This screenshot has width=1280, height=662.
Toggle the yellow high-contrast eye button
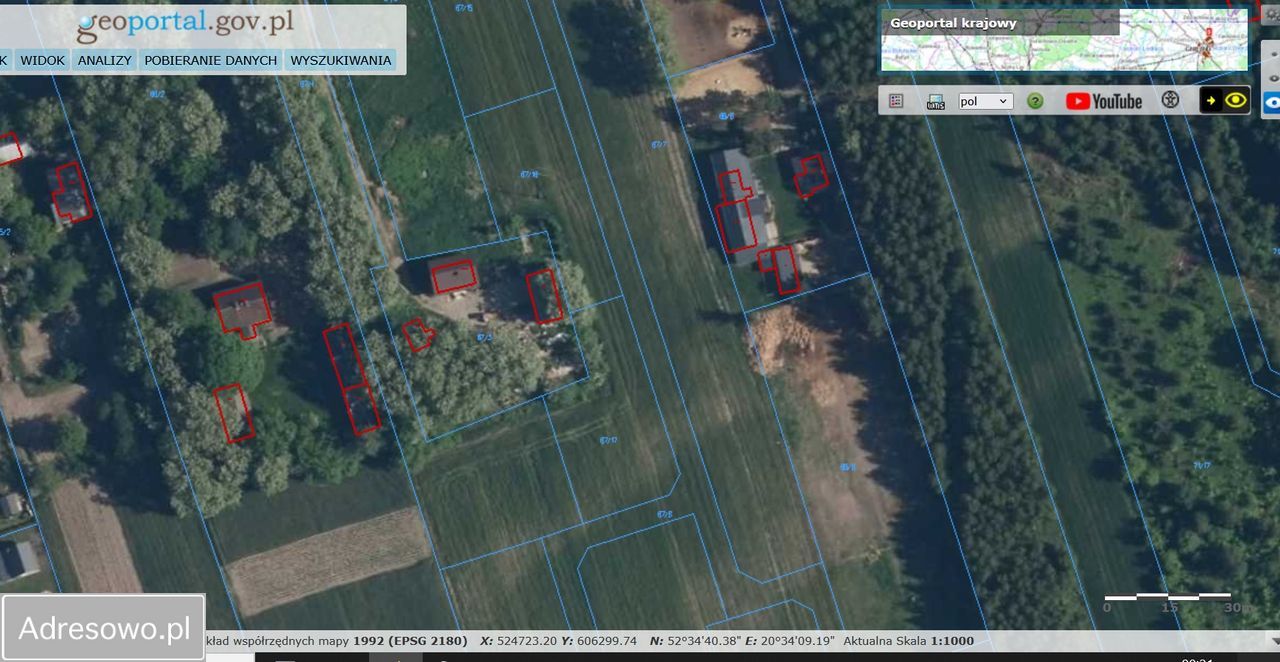[x=1225, y=100]
